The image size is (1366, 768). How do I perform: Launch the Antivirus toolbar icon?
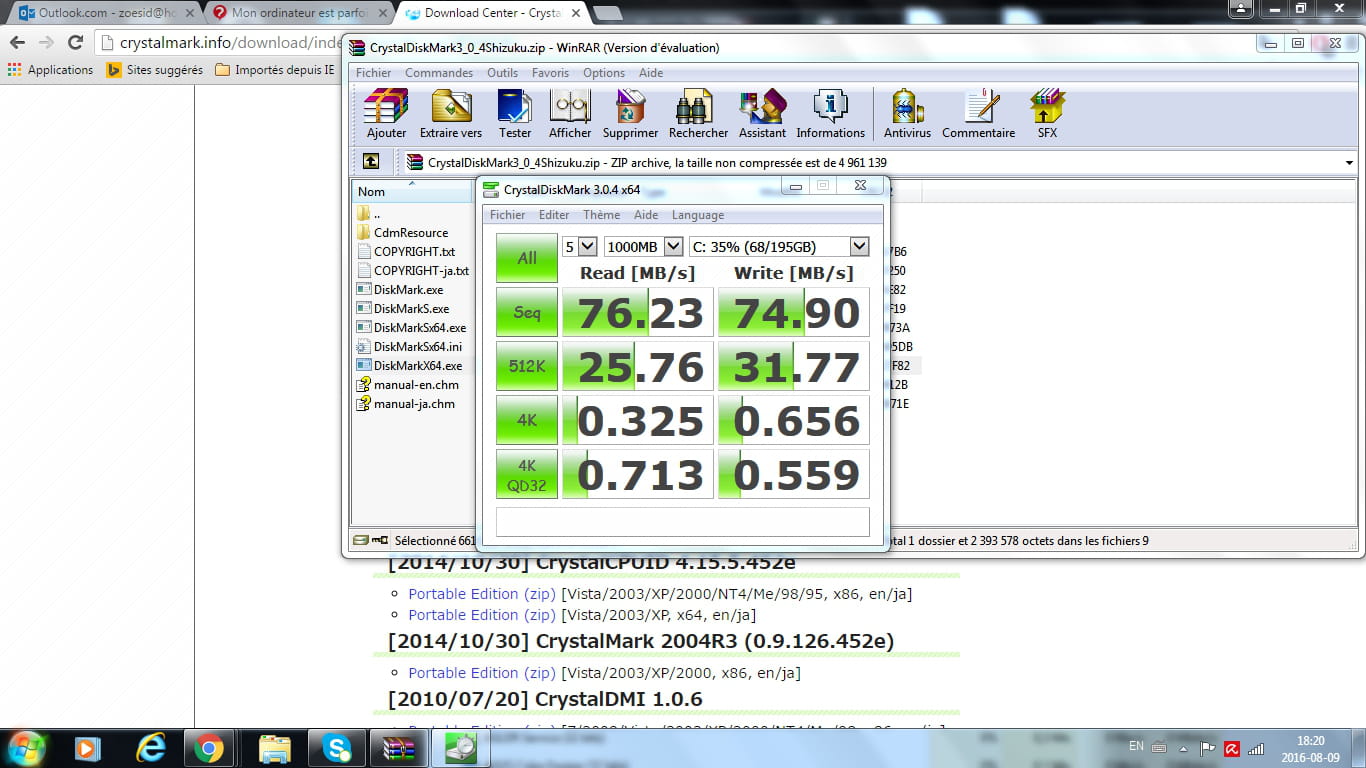pyautogui.click(x=907, y=113)
